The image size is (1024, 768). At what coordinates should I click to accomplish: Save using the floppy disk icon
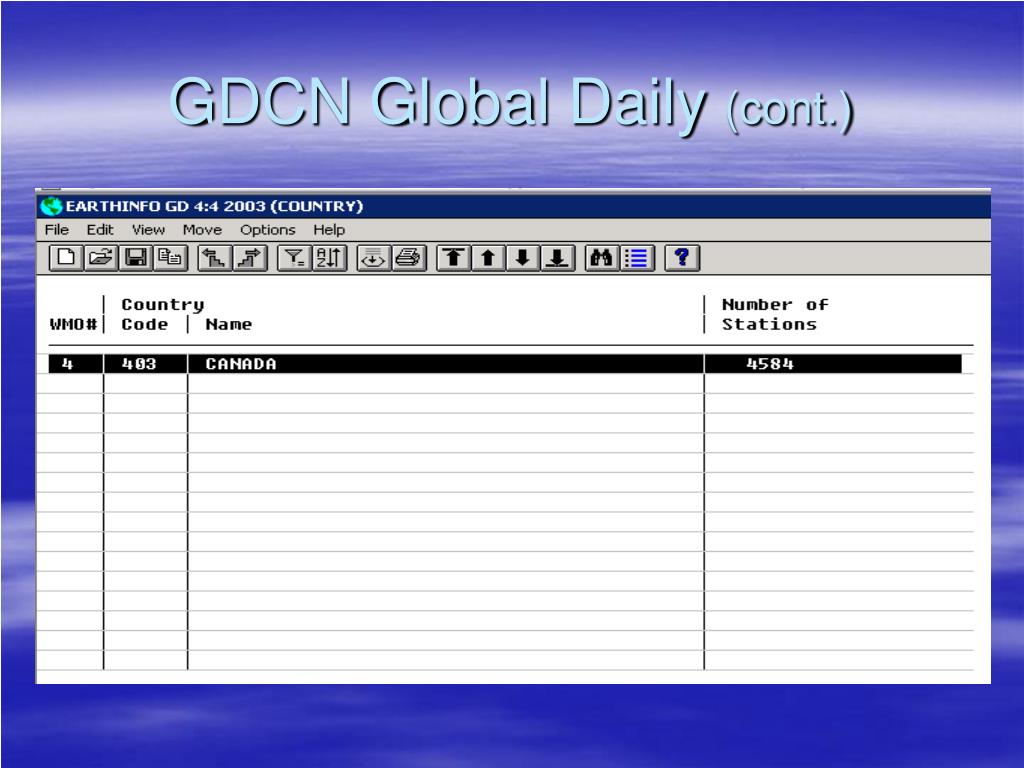[136, 257]
